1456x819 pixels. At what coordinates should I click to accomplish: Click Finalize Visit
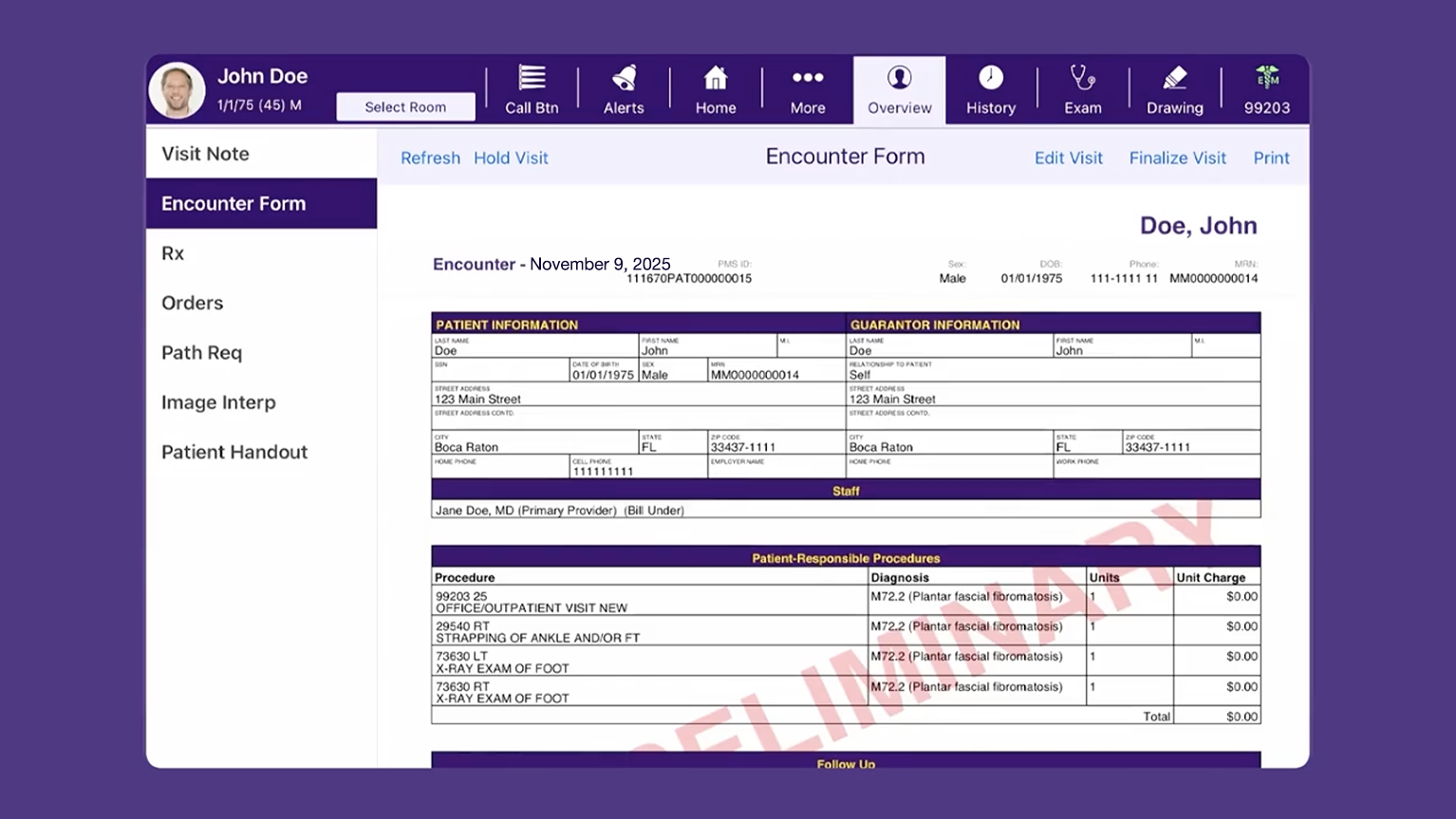click(1177, 158)
